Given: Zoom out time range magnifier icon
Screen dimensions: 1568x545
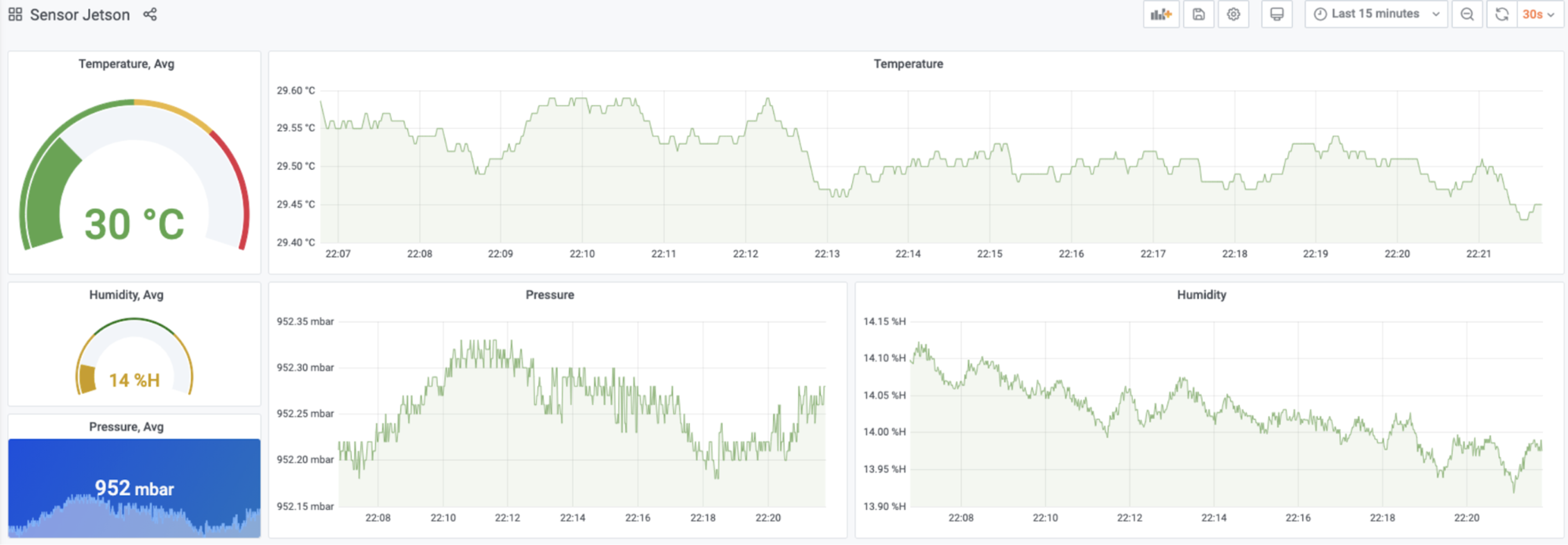Looking at the screenshot, I should 1467,14.
